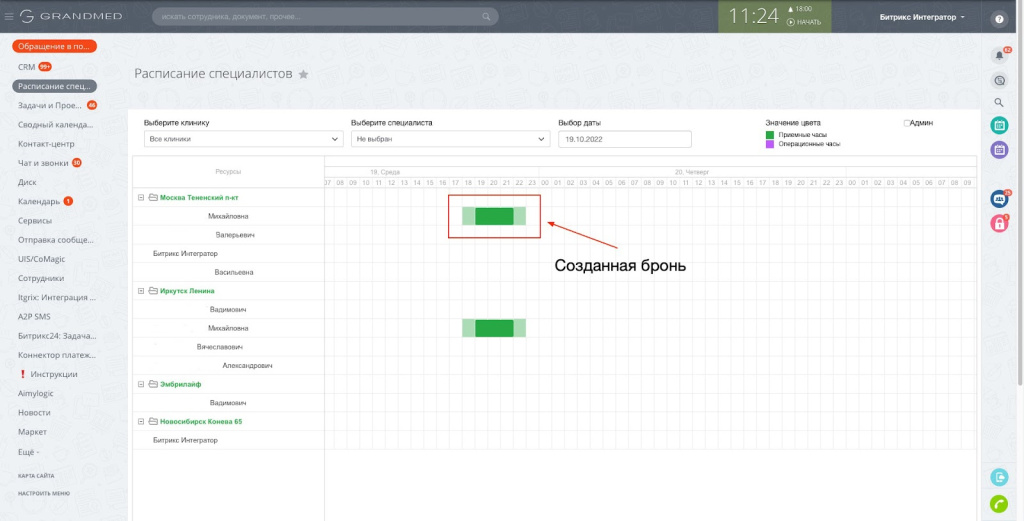Click the help question mark icon
This screenshot has width=1024, height=521.
click(998, 18)
